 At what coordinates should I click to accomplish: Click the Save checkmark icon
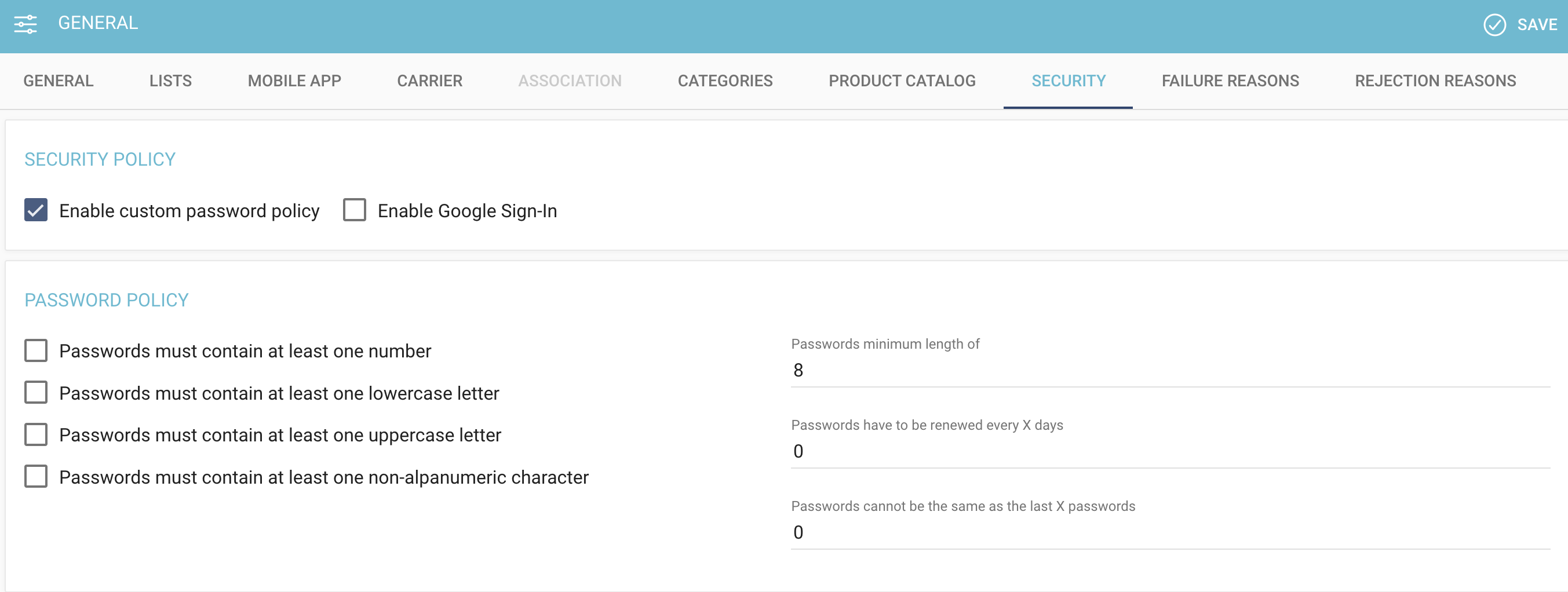1494,25
